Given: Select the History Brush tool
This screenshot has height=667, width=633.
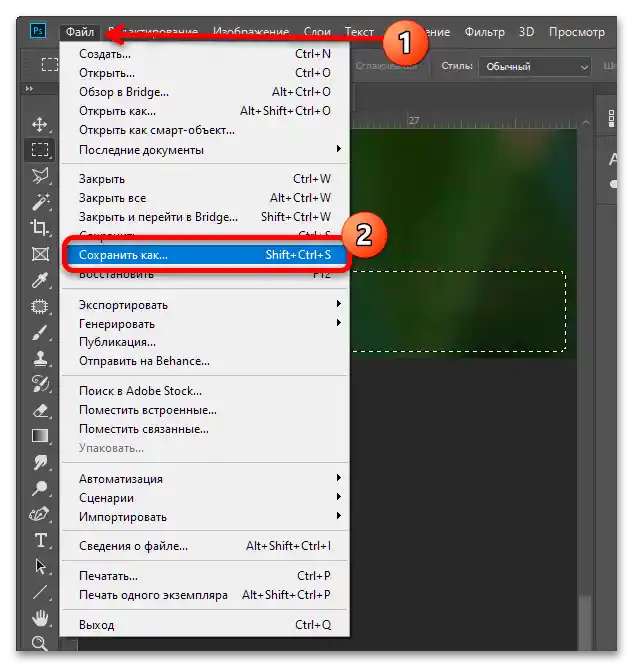Looking at the screenshot, I should [40, 384].
